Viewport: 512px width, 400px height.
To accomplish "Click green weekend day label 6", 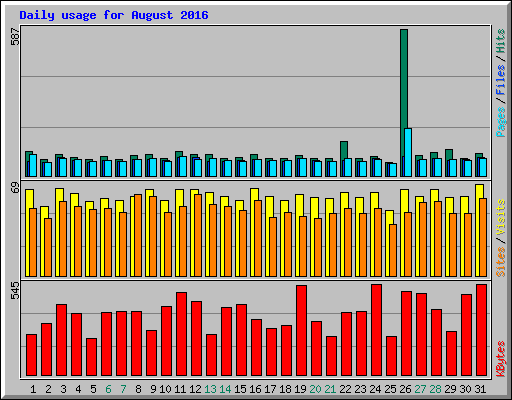I will (108, 389).
